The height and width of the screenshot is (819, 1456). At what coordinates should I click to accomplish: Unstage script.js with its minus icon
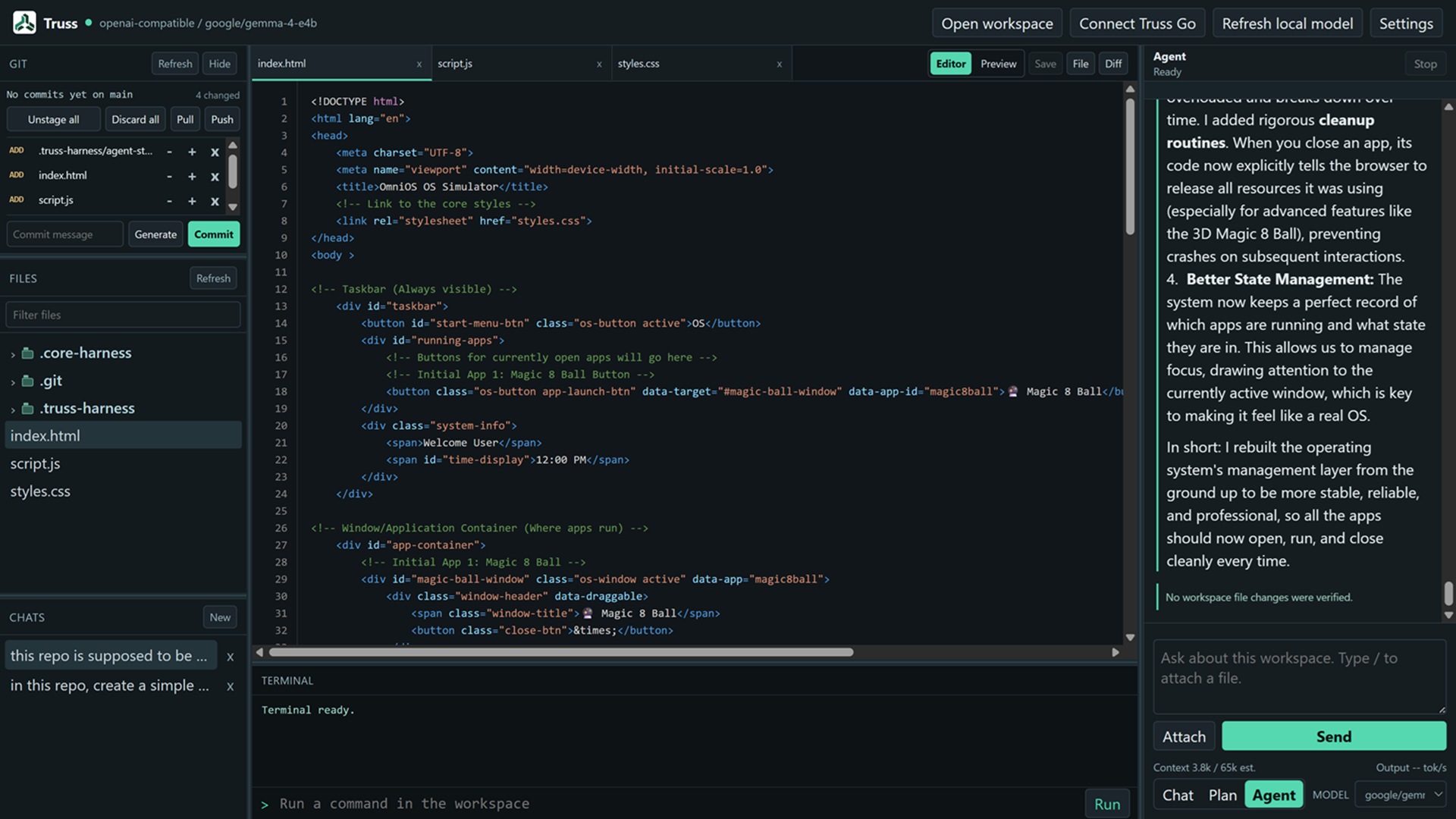(169, 201)
